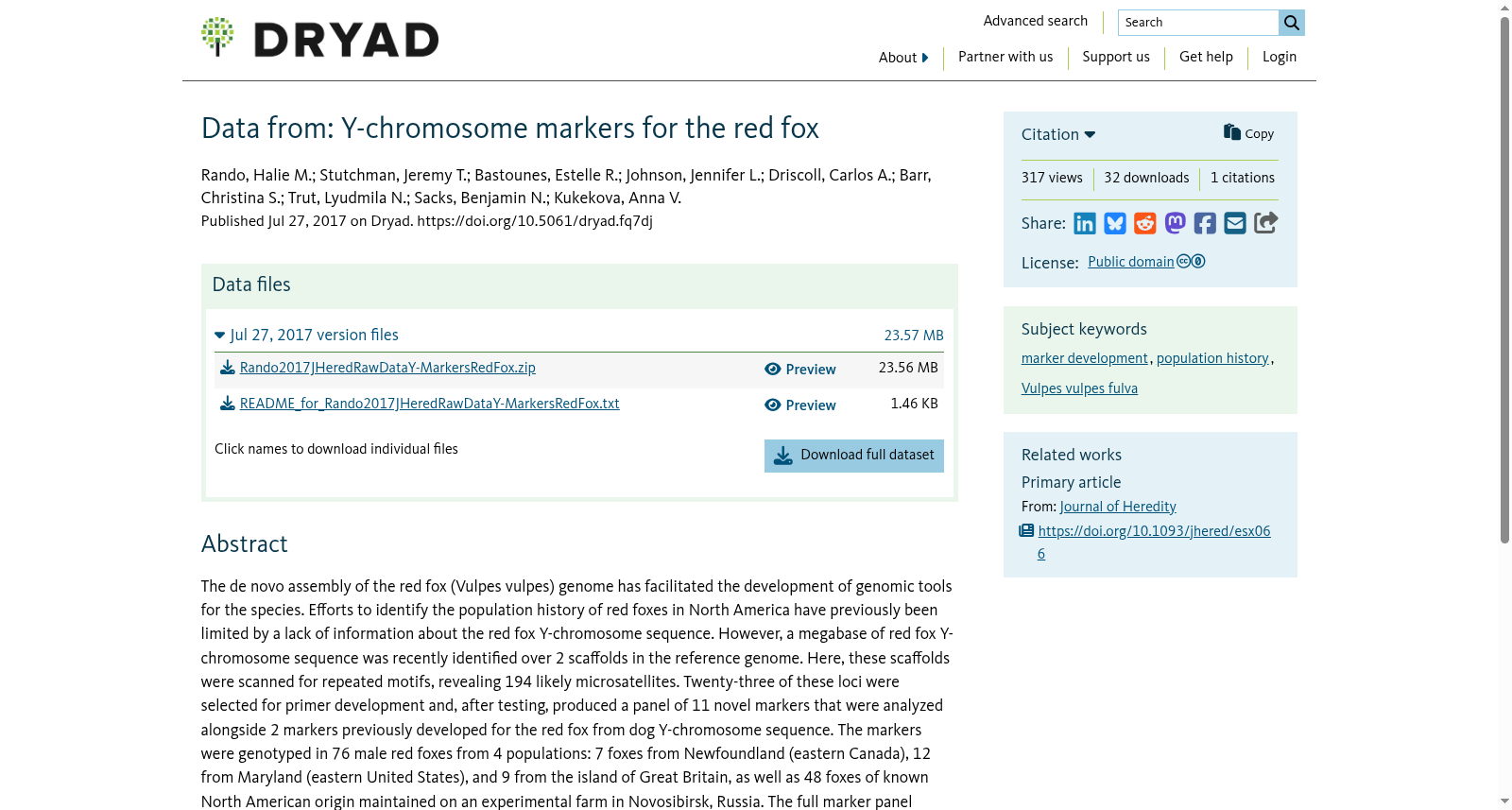The image size is (1512, 810).
Task: Go to Get help page
Action: (1206, 57)
